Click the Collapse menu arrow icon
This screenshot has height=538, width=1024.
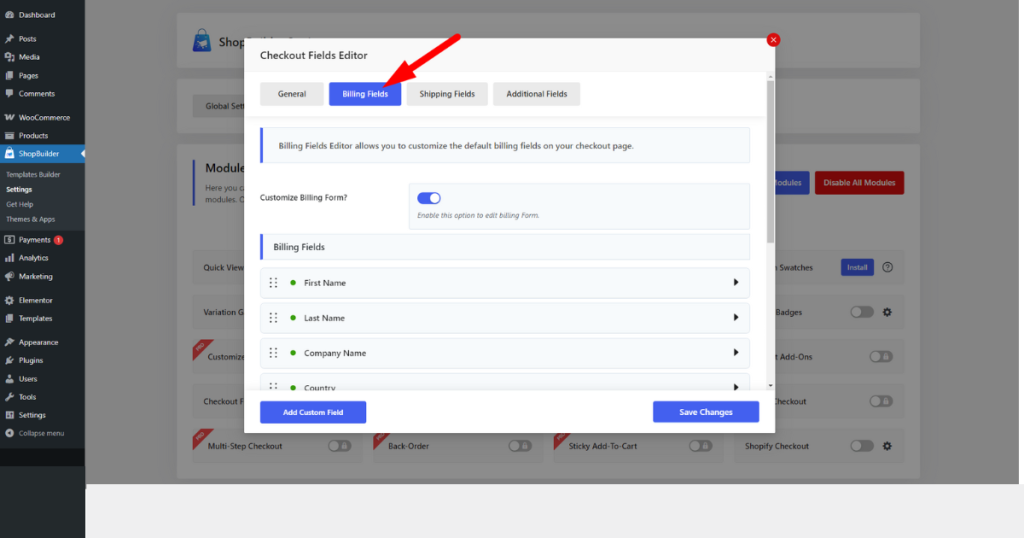[x=9, y=433]
